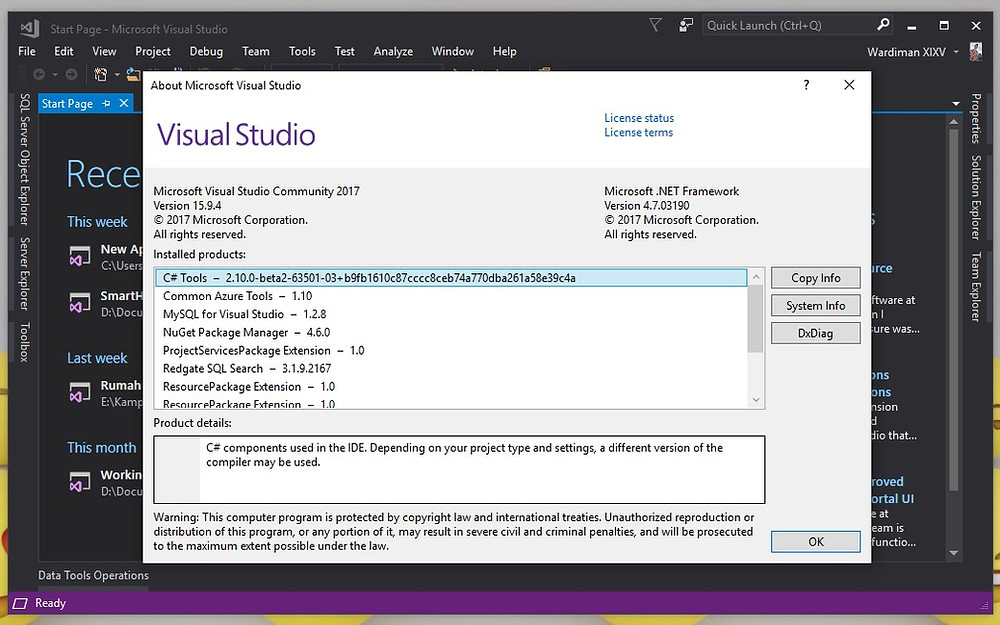Click the Quick Launch magnifier icon
Screen dimensions: 1000x625
pos(883,25)
